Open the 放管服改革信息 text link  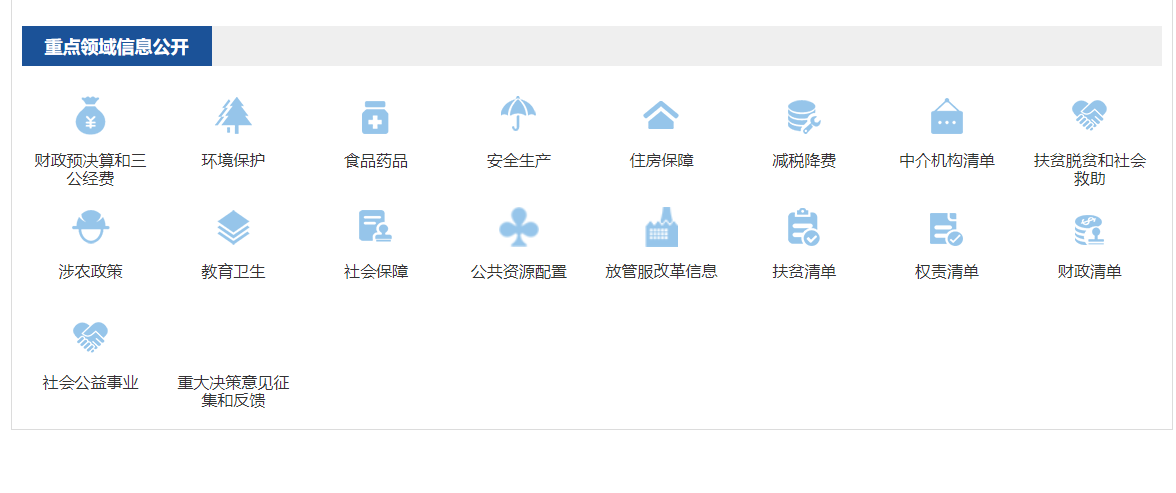[662, 272]
